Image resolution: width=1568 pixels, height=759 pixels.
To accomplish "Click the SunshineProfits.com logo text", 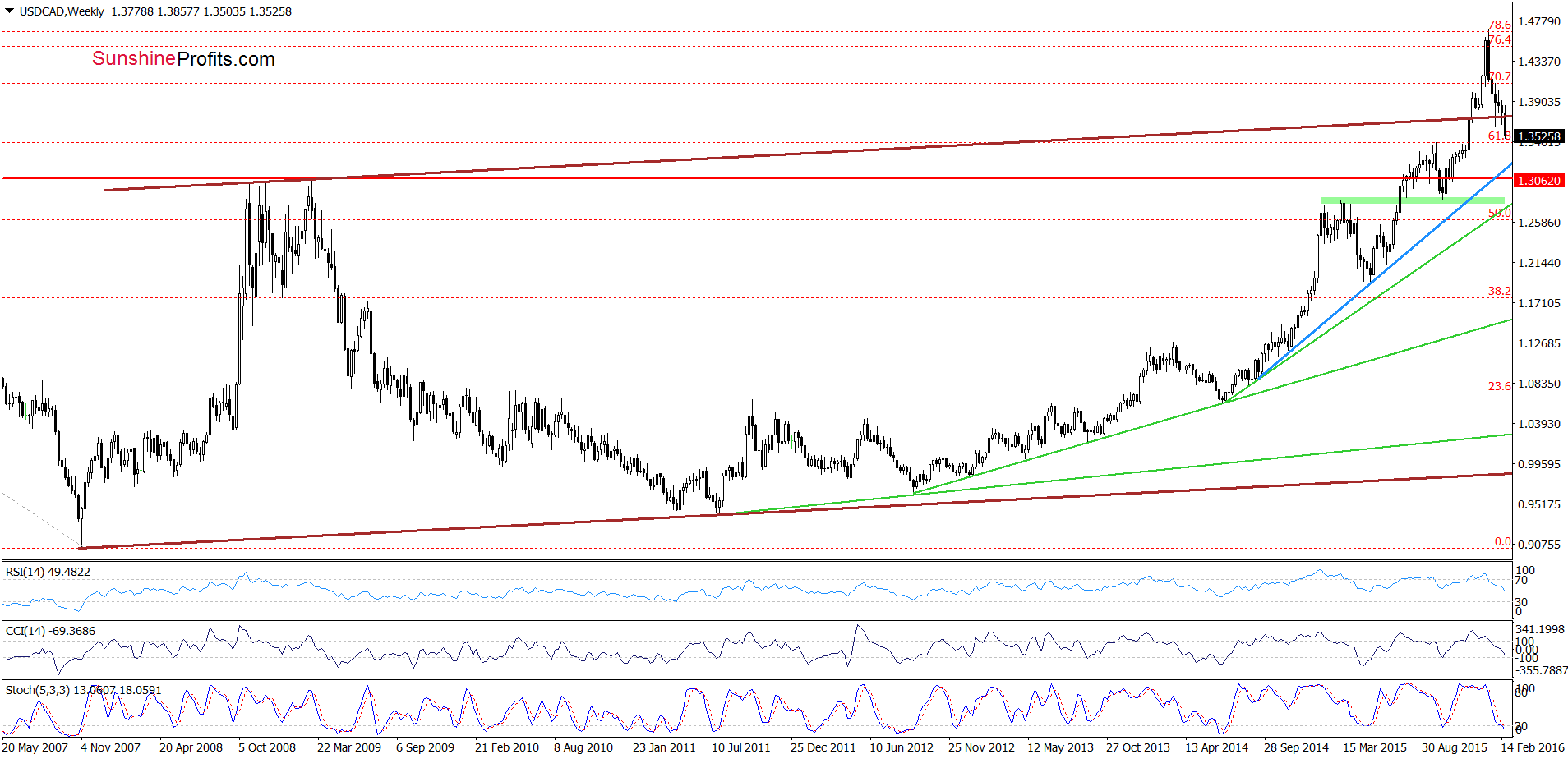I will click(x=183, y=59).
